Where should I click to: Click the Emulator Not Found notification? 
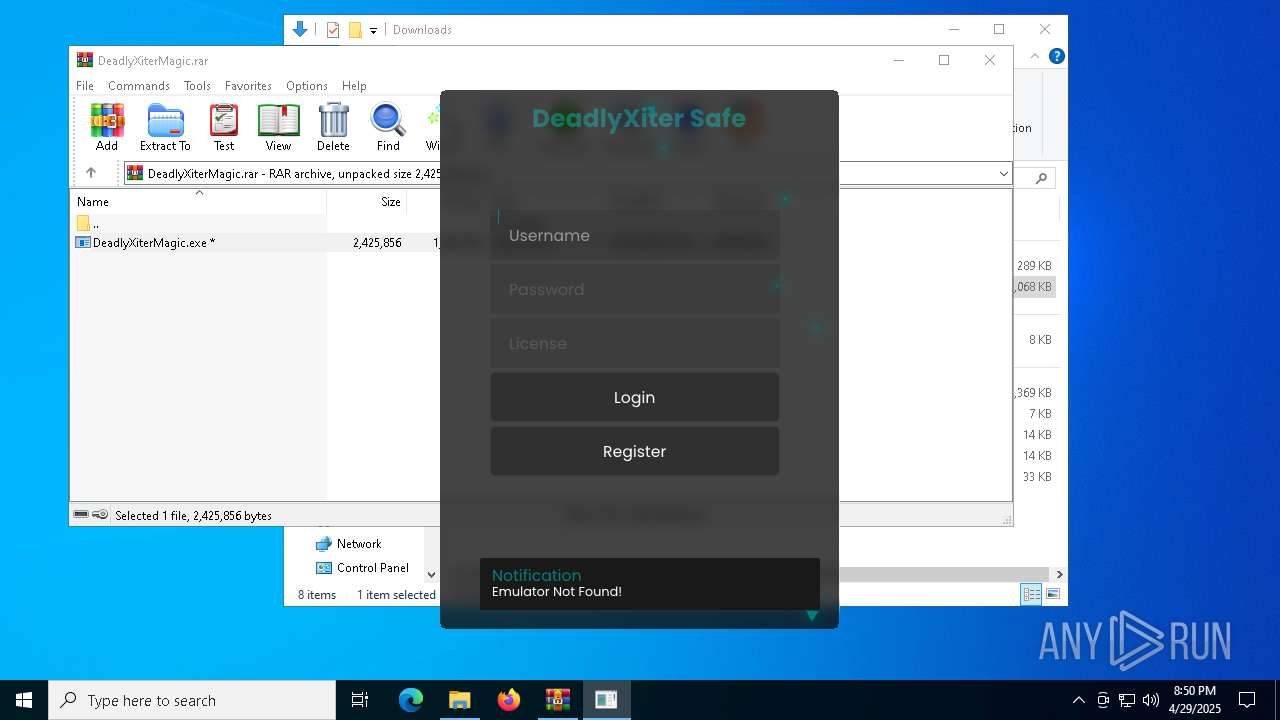click(x=650, y=583)
